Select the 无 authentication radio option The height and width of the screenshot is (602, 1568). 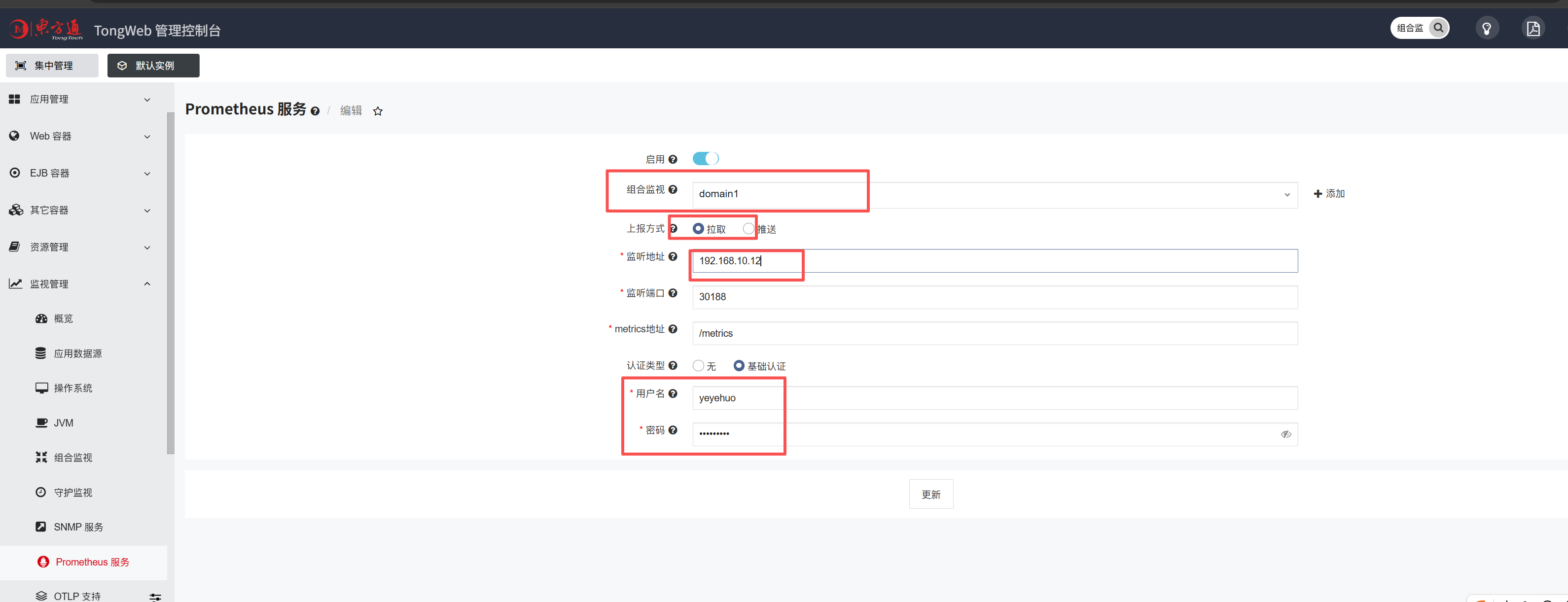tap(699, 366)
